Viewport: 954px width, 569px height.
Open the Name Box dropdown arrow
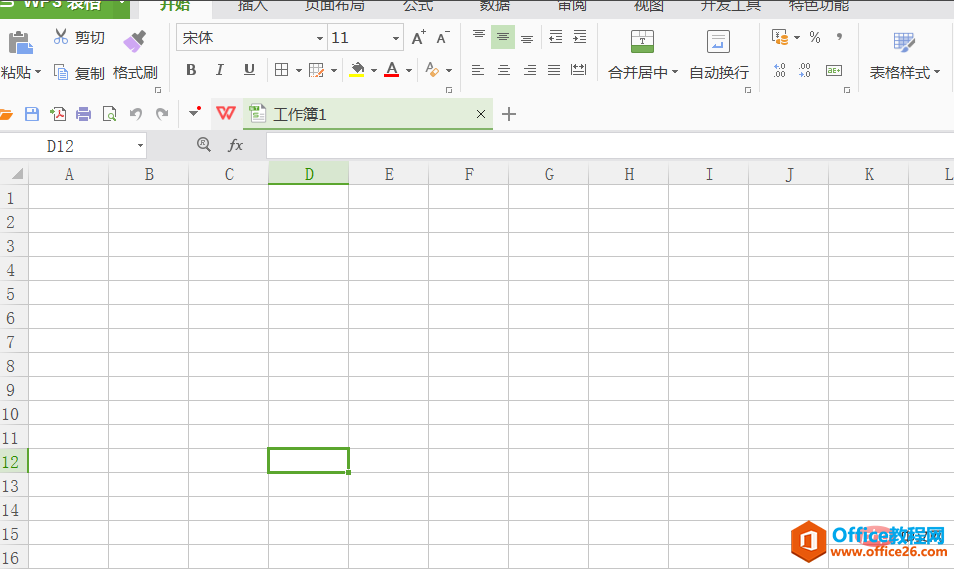click(x=140, y=146)
